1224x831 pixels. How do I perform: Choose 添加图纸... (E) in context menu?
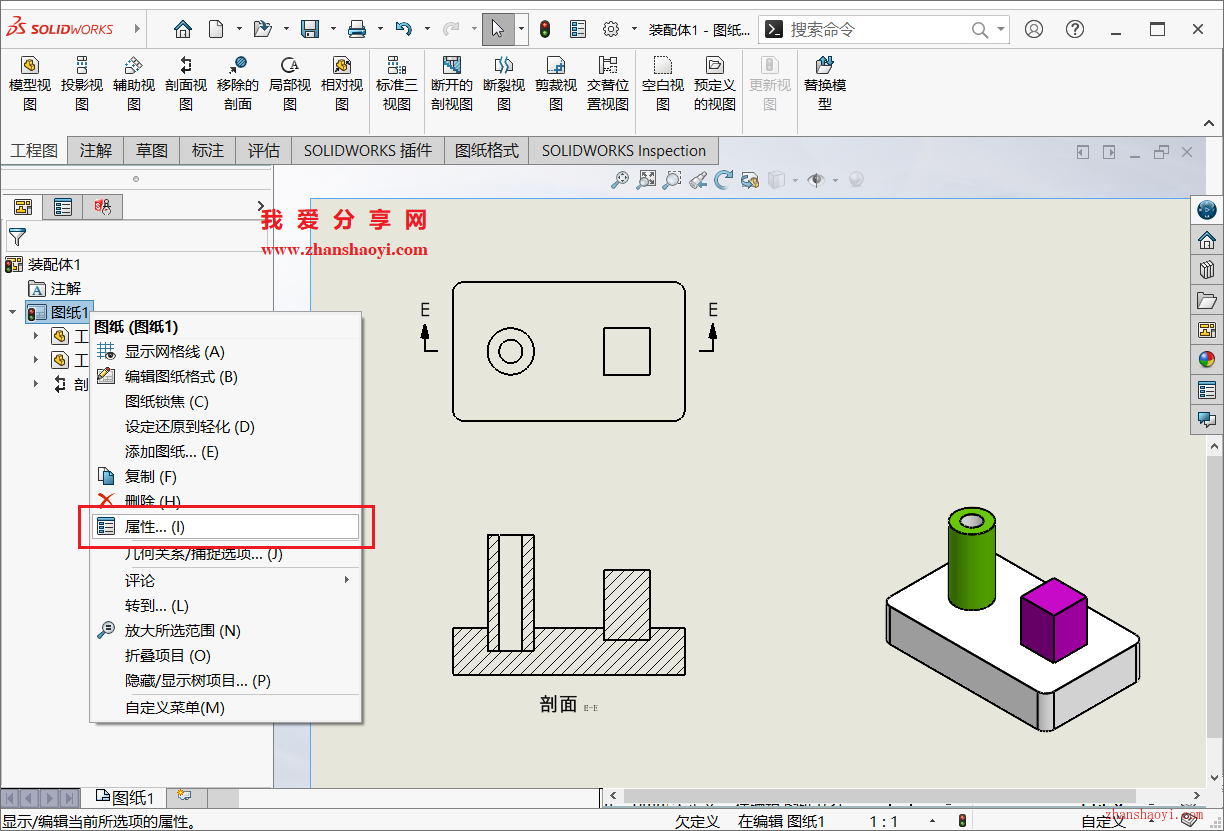click(x=225, y=452)
